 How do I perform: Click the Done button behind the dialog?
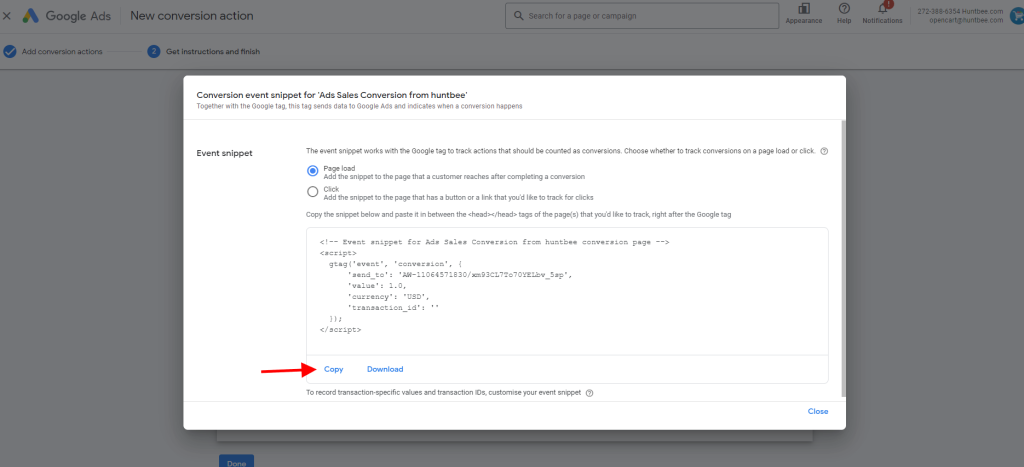[236, 461]
